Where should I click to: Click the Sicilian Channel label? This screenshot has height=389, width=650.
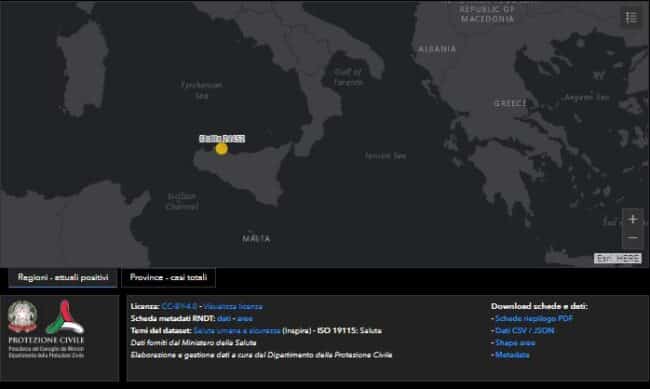(x=182, y=201)
